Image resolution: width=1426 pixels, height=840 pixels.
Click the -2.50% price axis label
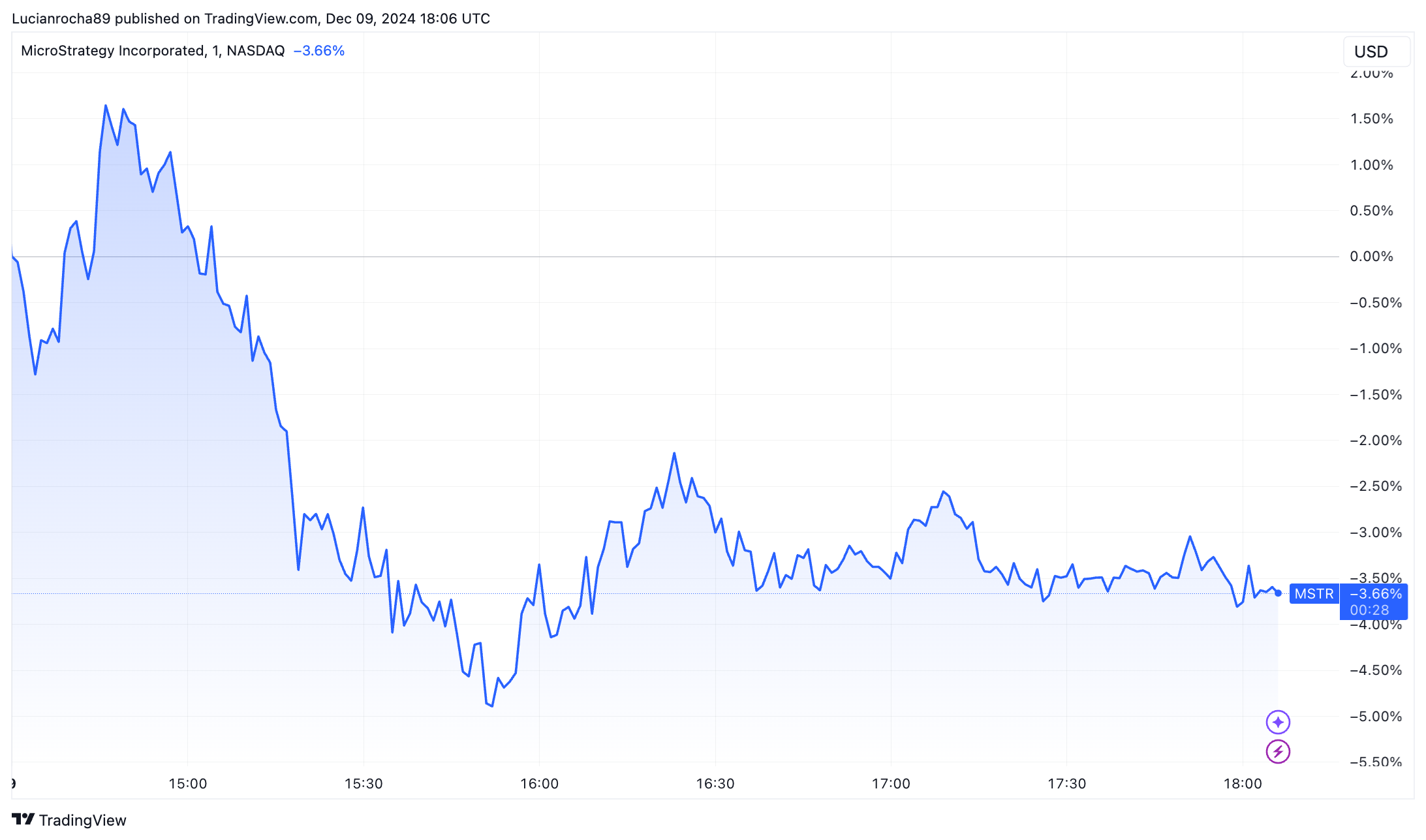click(x=1376, y=486)
